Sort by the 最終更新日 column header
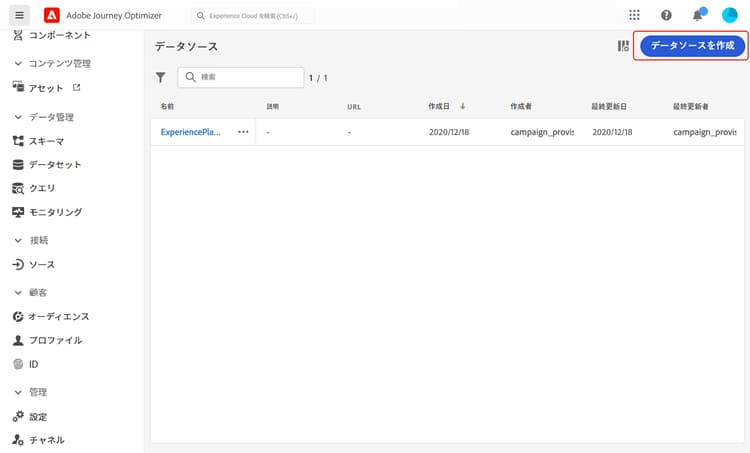Screen dimensions: 750x453 coord(609,106)
